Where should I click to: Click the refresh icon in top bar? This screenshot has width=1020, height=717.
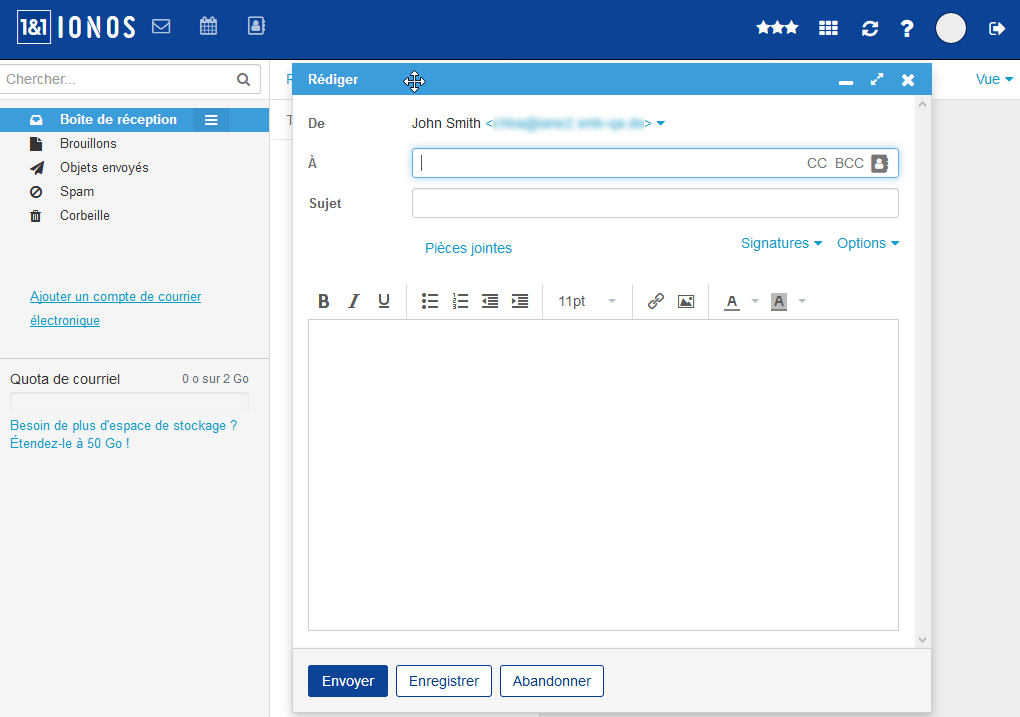tap(870, 29)
